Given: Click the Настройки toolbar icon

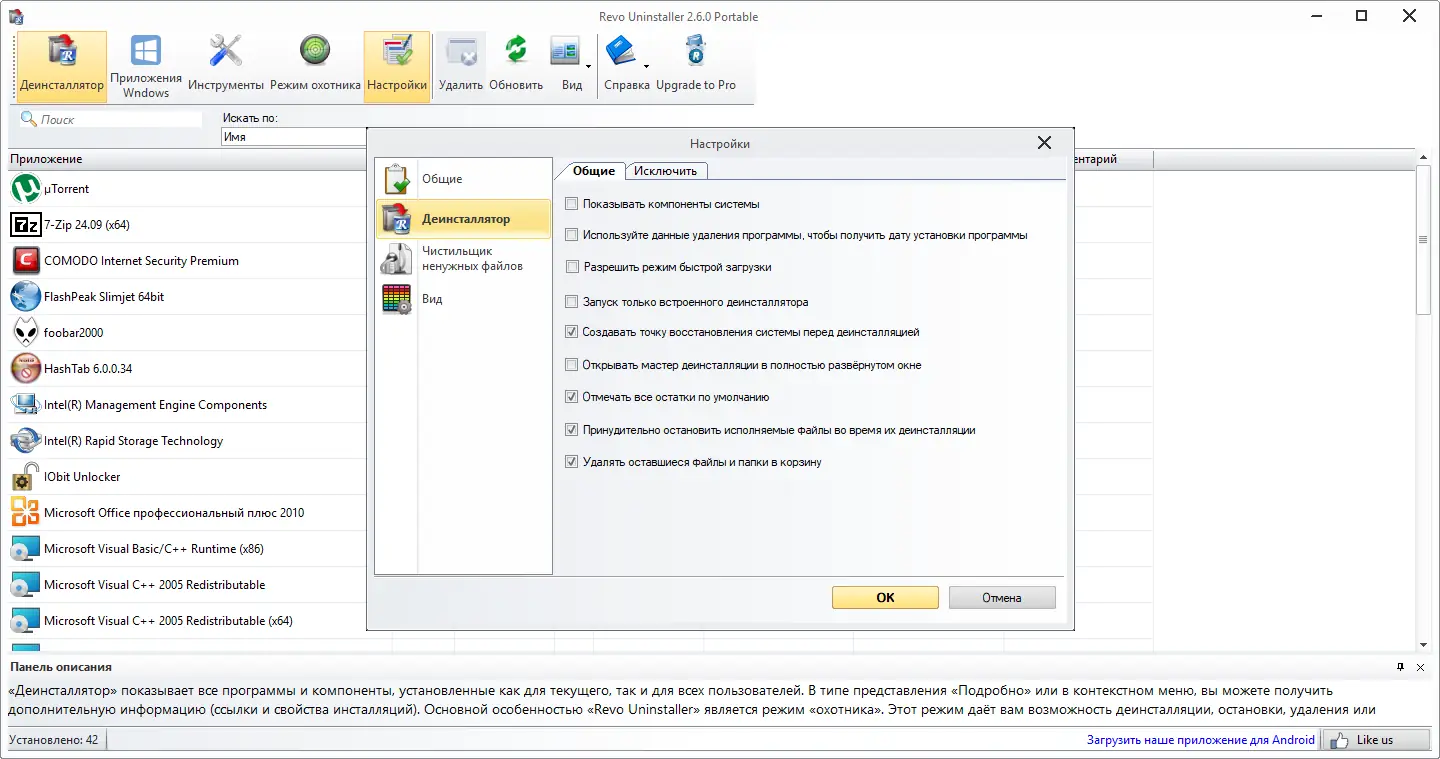Looking at the screenshot, I should (x=397, y=67).
